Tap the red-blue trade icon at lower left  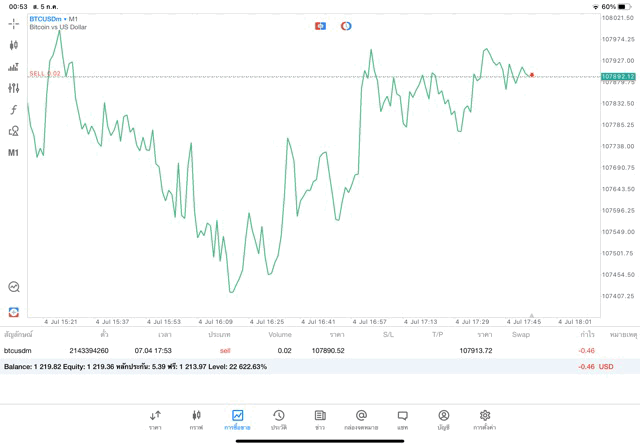14,312
